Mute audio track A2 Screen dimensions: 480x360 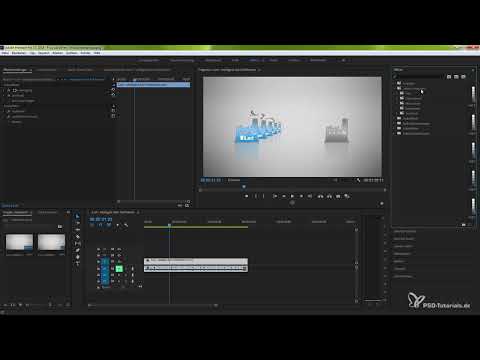pos(119,275)
